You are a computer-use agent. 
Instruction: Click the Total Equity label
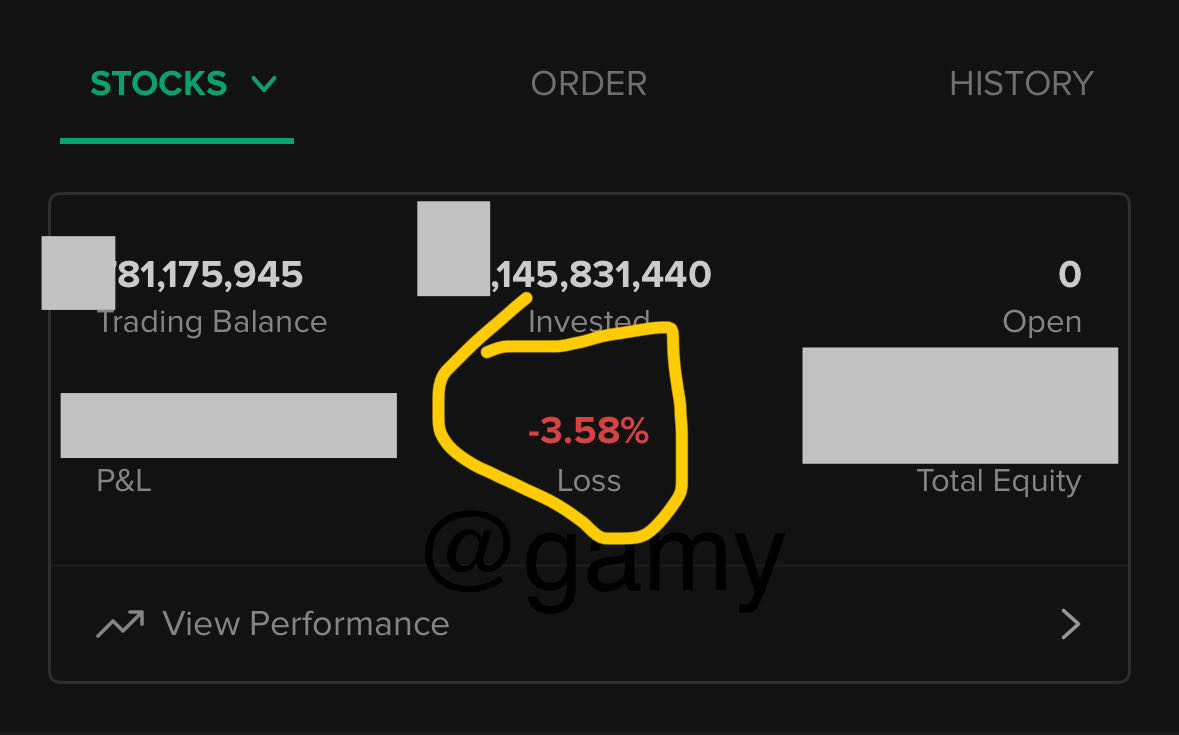[x=998, y=481]
